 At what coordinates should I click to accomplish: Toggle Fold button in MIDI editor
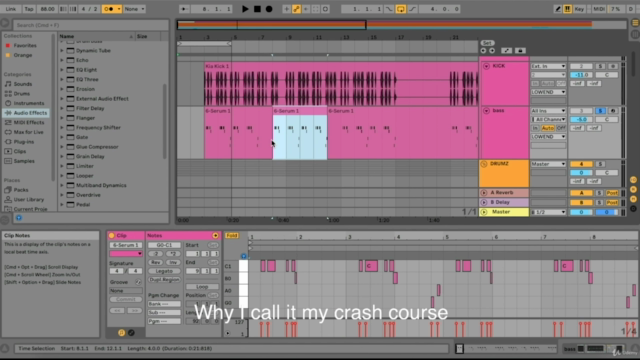(232, 236)
